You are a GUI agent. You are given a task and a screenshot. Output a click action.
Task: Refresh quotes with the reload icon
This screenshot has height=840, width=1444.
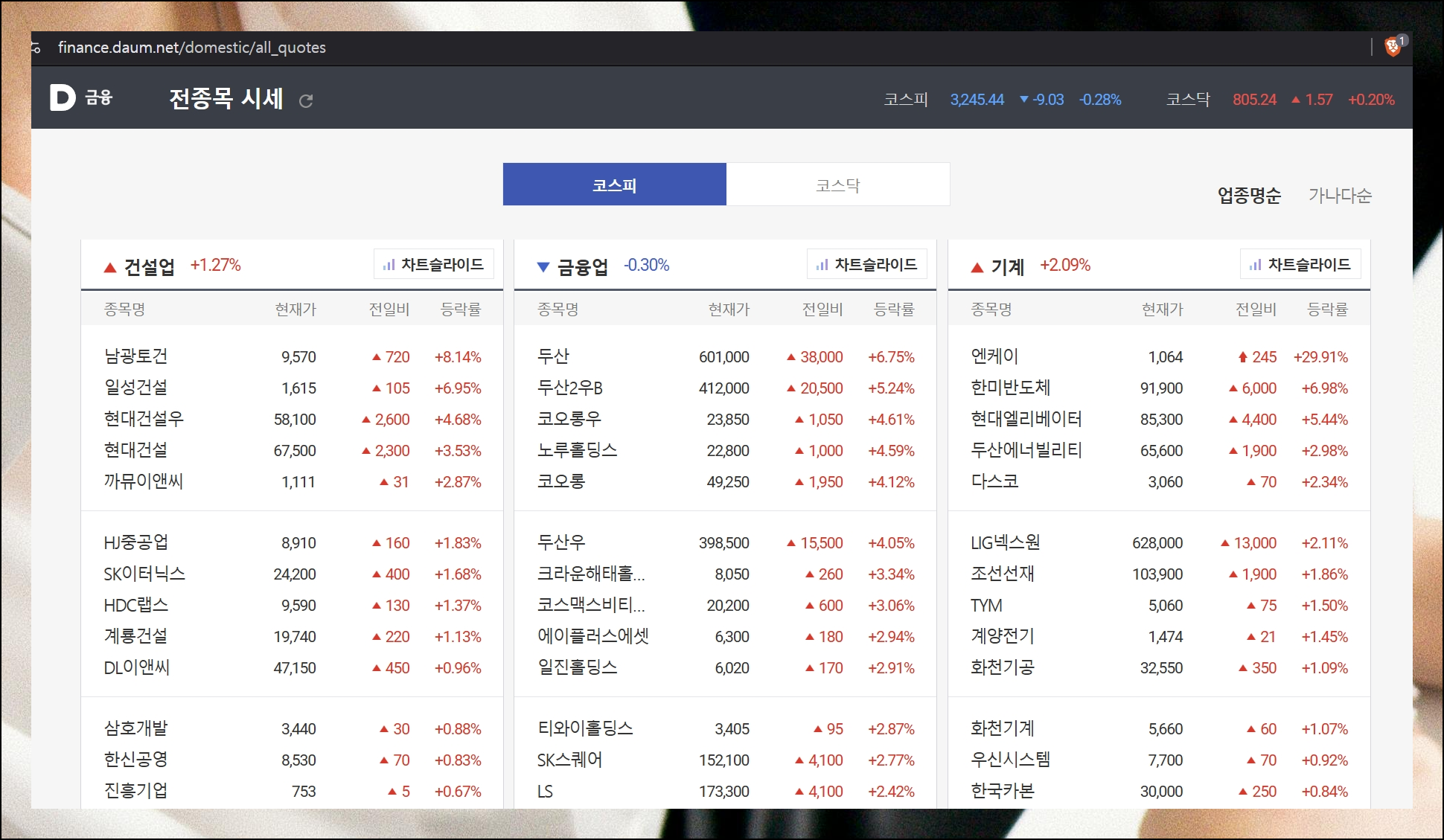(x=305, y=100)
